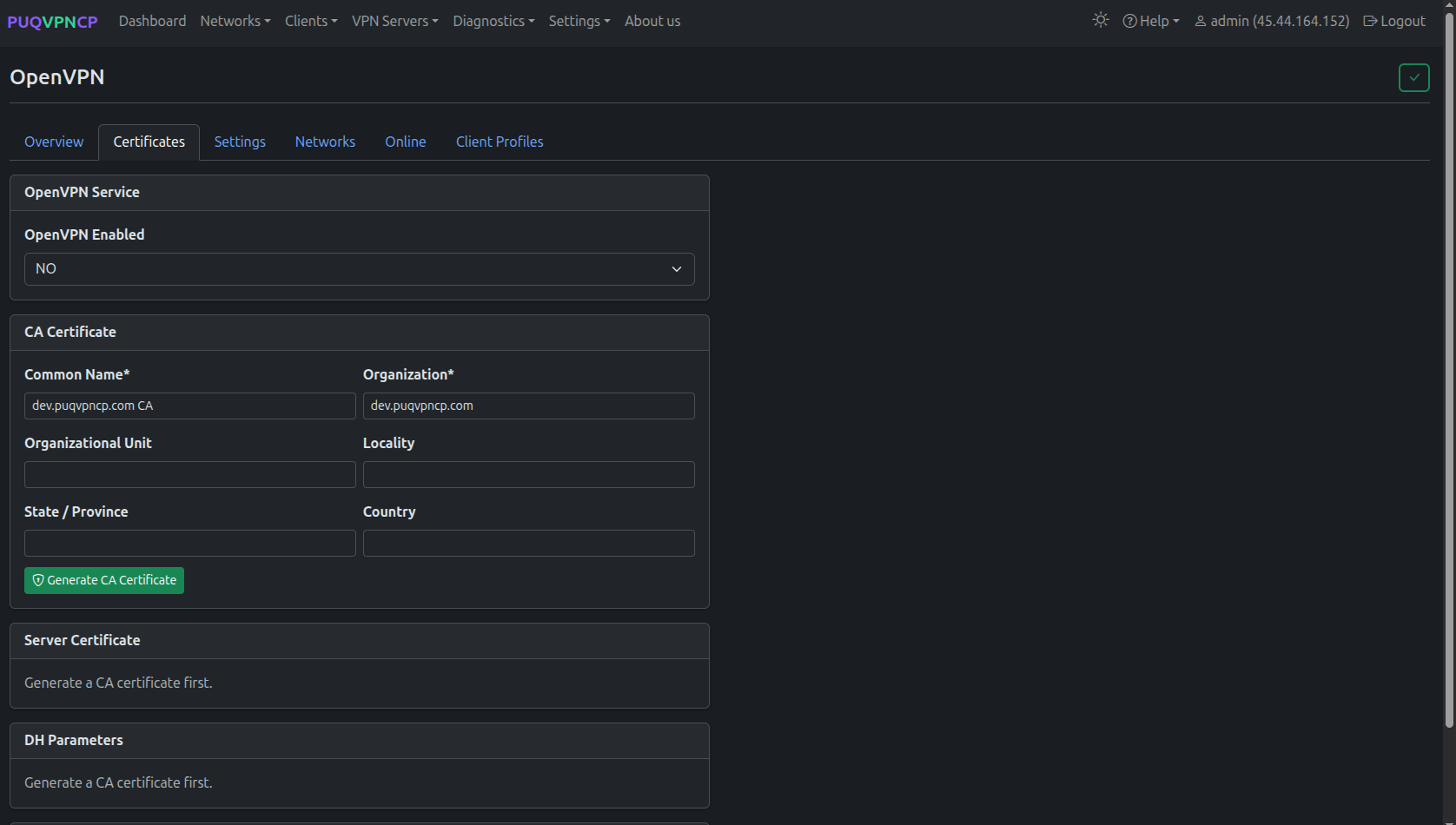This screenshot has height=825, width=1456.
Task: Click Generate CA Certificate button
Action: pos(104,580)
